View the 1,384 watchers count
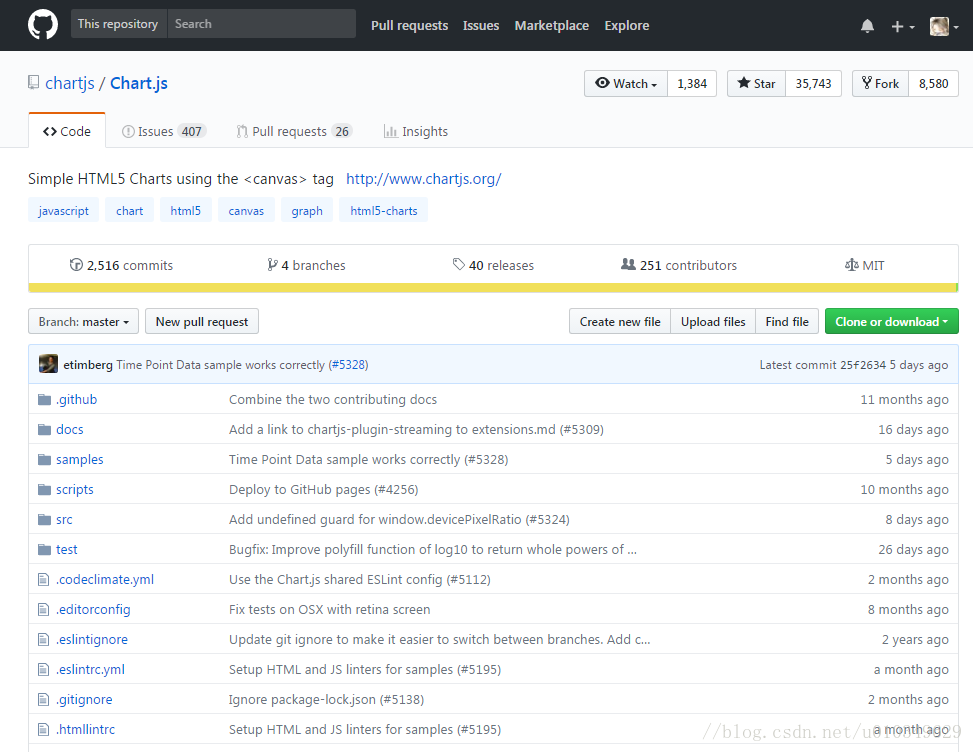 (692, 84)
